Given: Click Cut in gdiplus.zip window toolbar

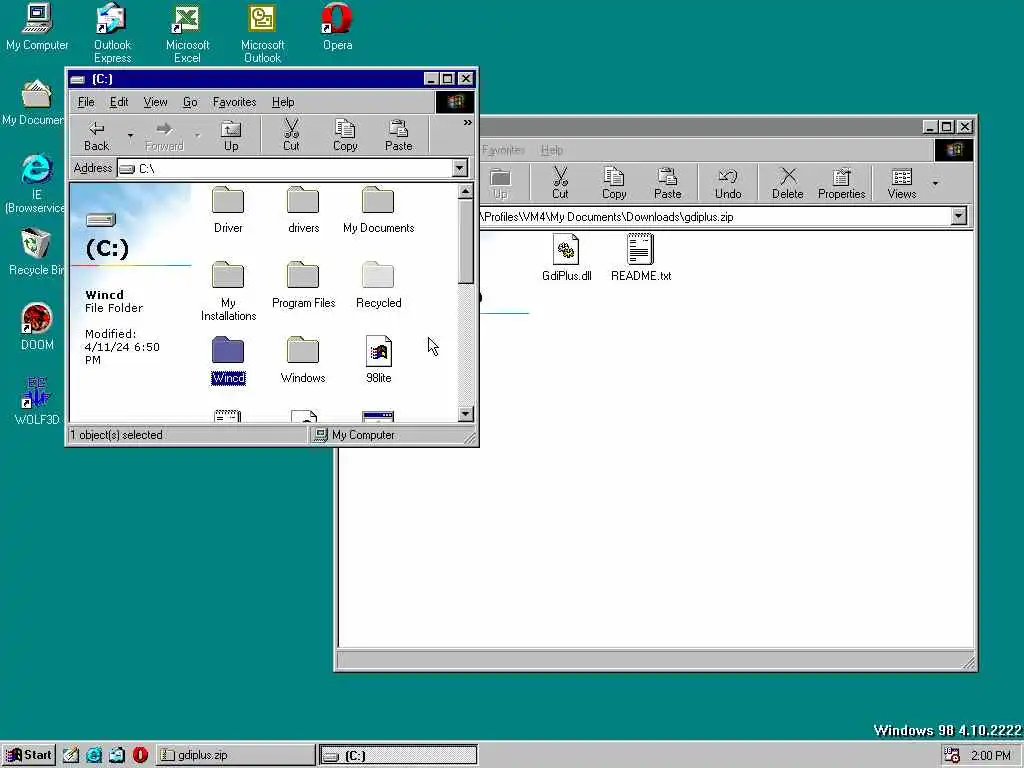Looking at the screenshot, I should (x=560, y=183).
